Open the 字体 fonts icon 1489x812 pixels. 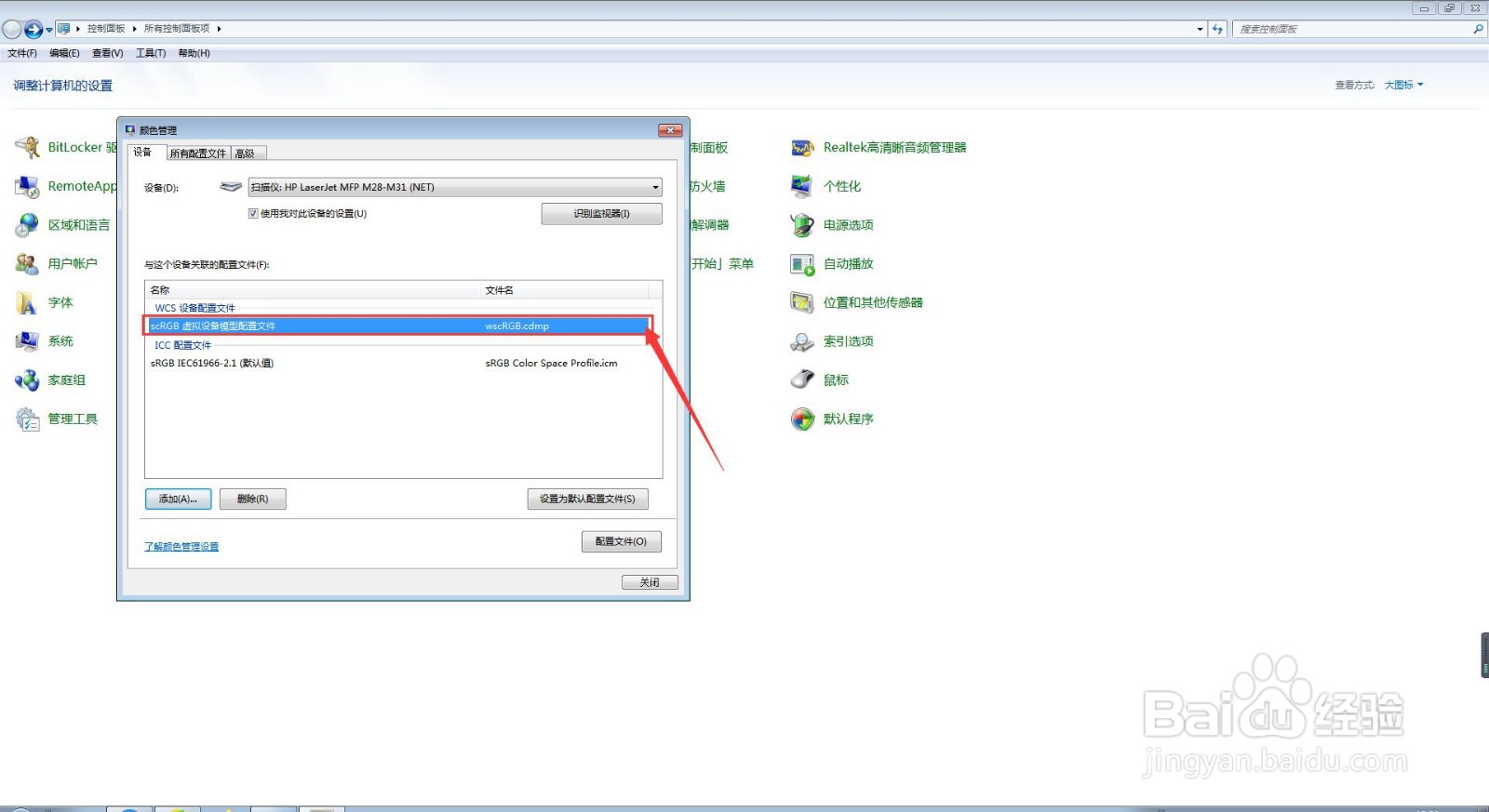[28, 303]
